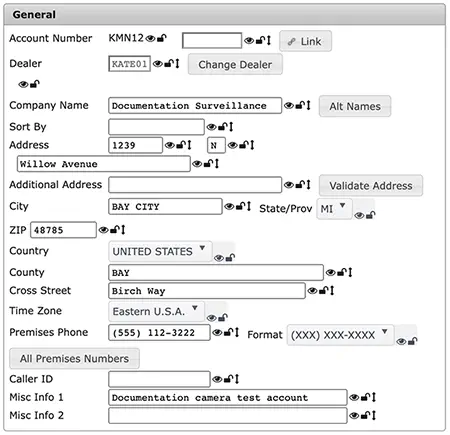Click the eye icon beside the County field

331,273
